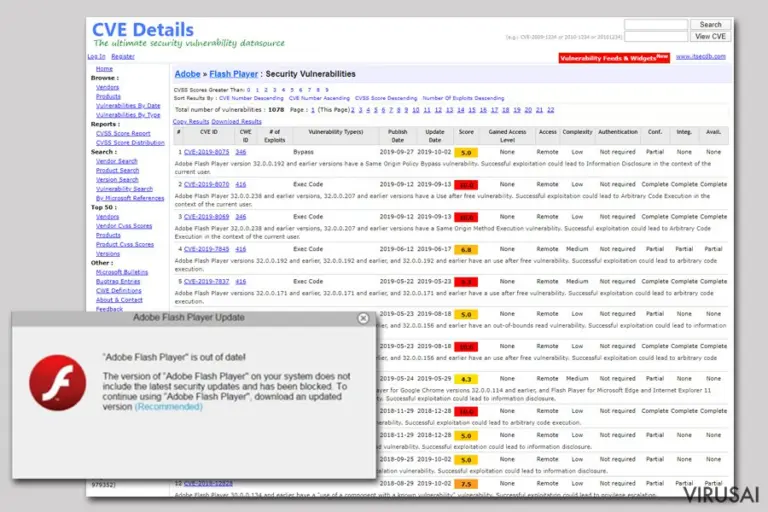Screen dimensions: 768x512
Task: Open Vulnerability Search in sidebar
Action: tap(124, 189)
